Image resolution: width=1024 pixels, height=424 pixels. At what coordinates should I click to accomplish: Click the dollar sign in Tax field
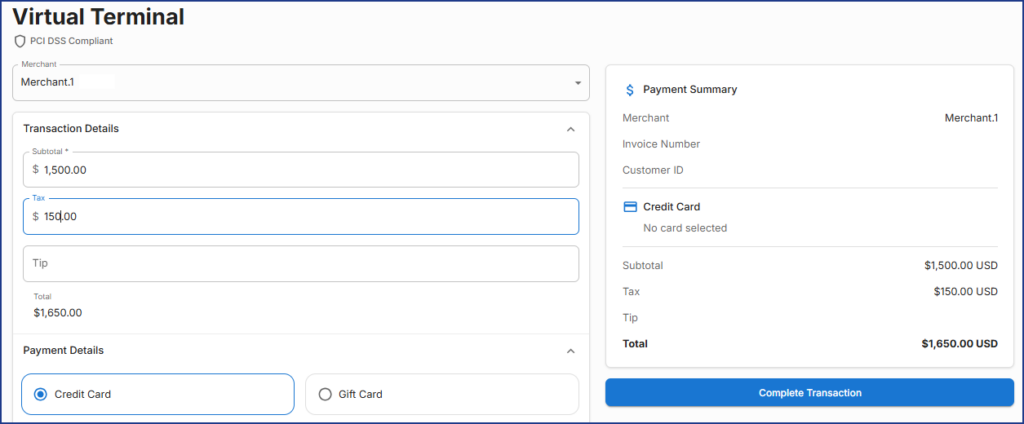[x=36, y=216]
